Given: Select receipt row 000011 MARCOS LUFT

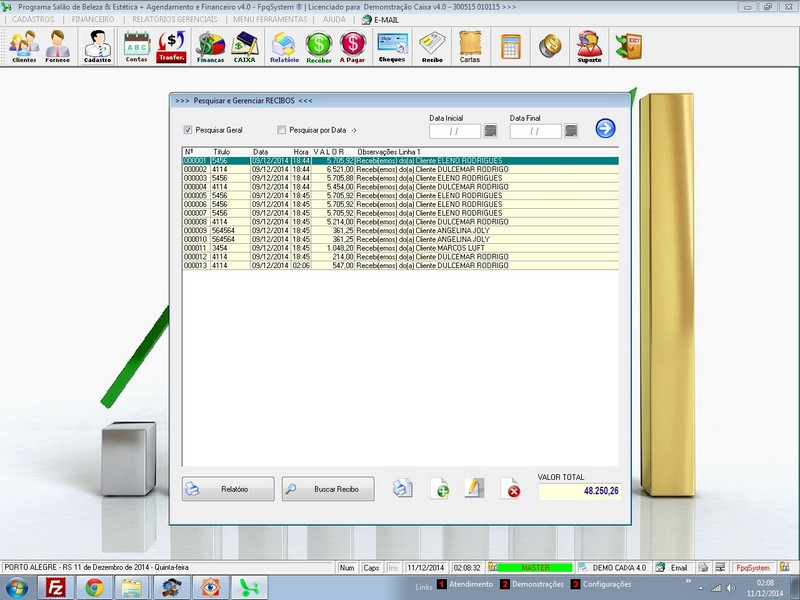Looking at the screenshot, I should click(x=401, y=248).
